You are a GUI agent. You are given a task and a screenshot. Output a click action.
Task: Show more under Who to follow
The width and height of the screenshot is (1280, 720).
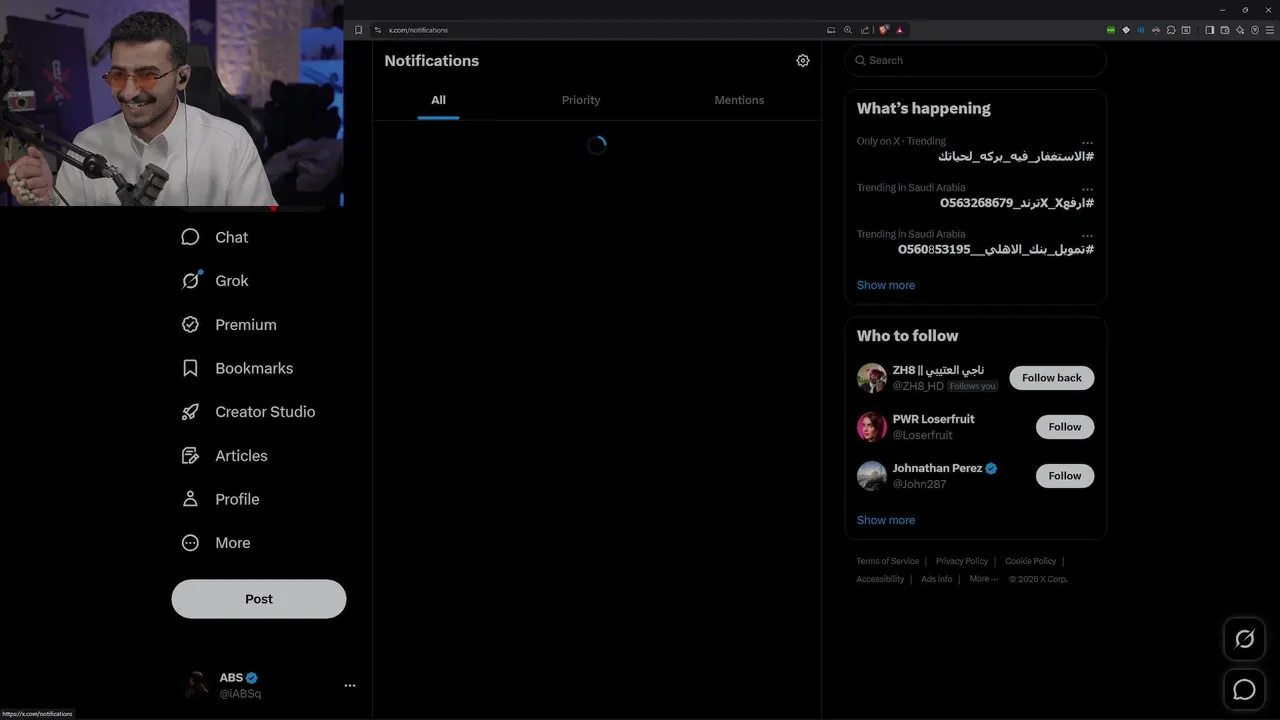coord(886,520)
